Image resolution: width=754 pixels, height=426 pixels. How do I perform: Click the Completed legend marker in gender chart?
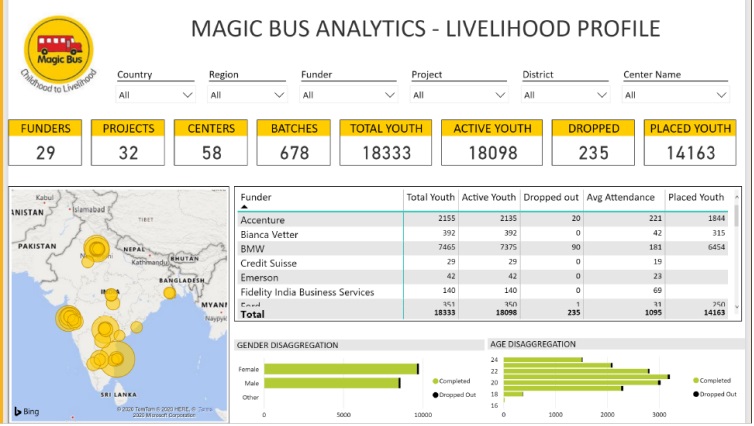pyautogui.click(x=436, y=381)
